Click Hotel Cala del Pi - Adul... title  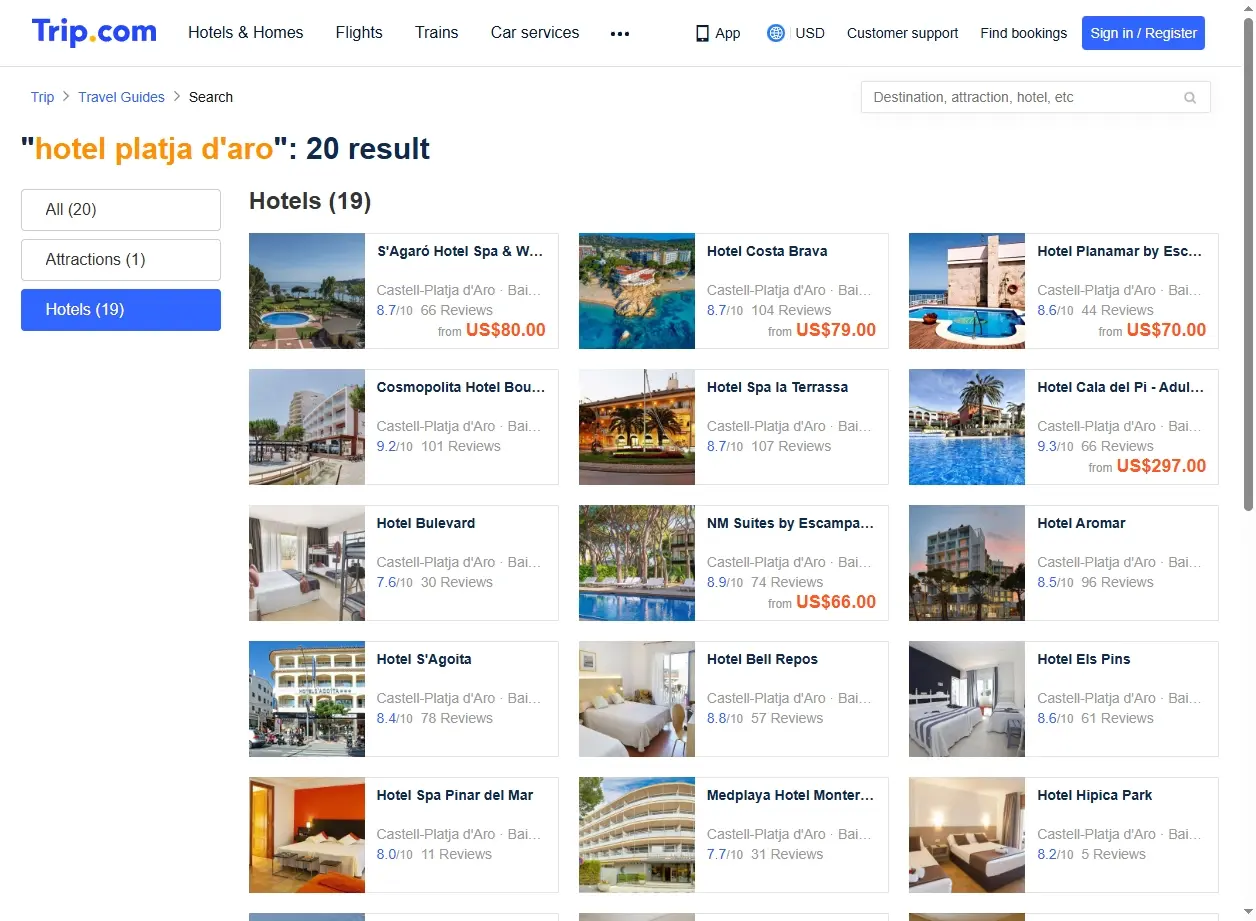(1121, 387)
